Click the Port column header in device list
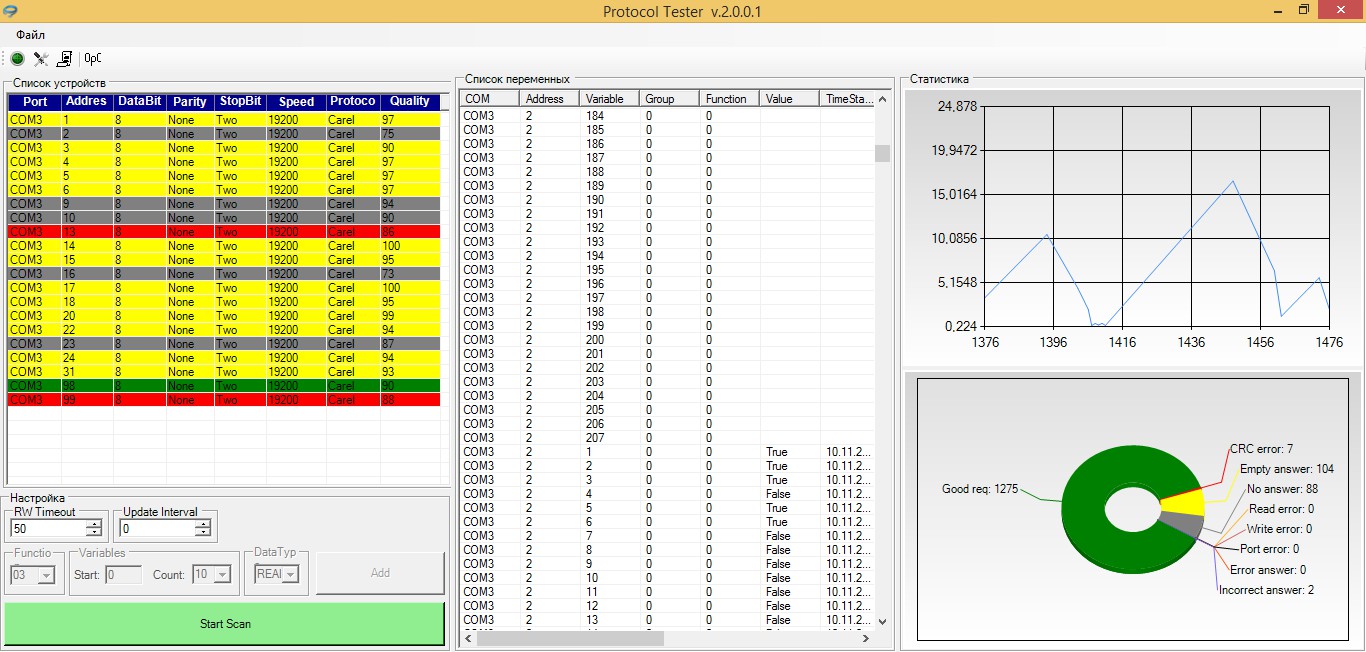This screenshot has height=652, width=1366. pyautogui.click(x=35, y=101)
